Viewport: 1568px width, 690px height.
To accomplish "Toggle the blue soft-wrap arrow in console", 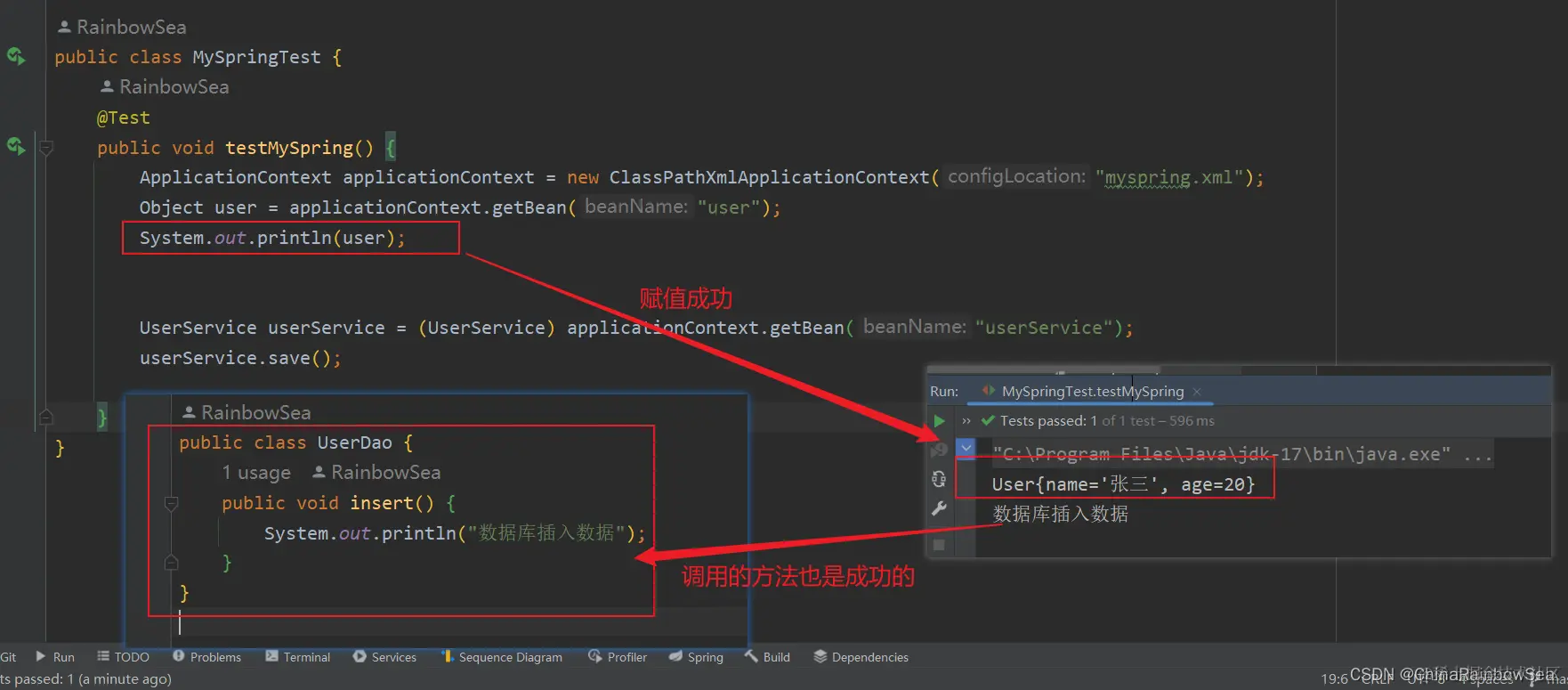I will click(966, 448).
